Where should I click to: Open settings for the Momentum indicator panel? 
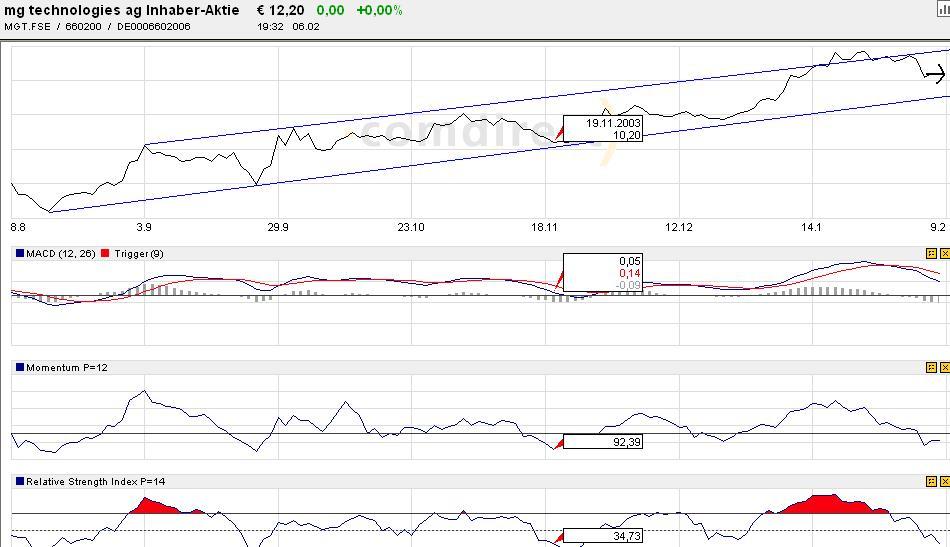931,367
